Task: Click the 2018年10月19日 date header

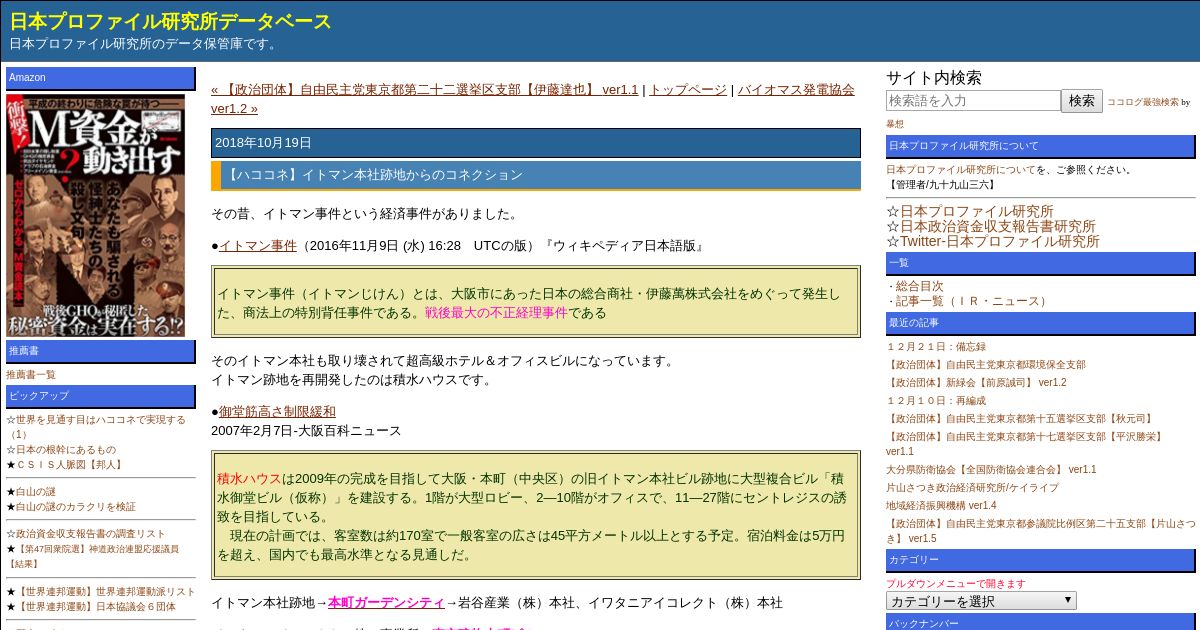Action: point(535,143)
